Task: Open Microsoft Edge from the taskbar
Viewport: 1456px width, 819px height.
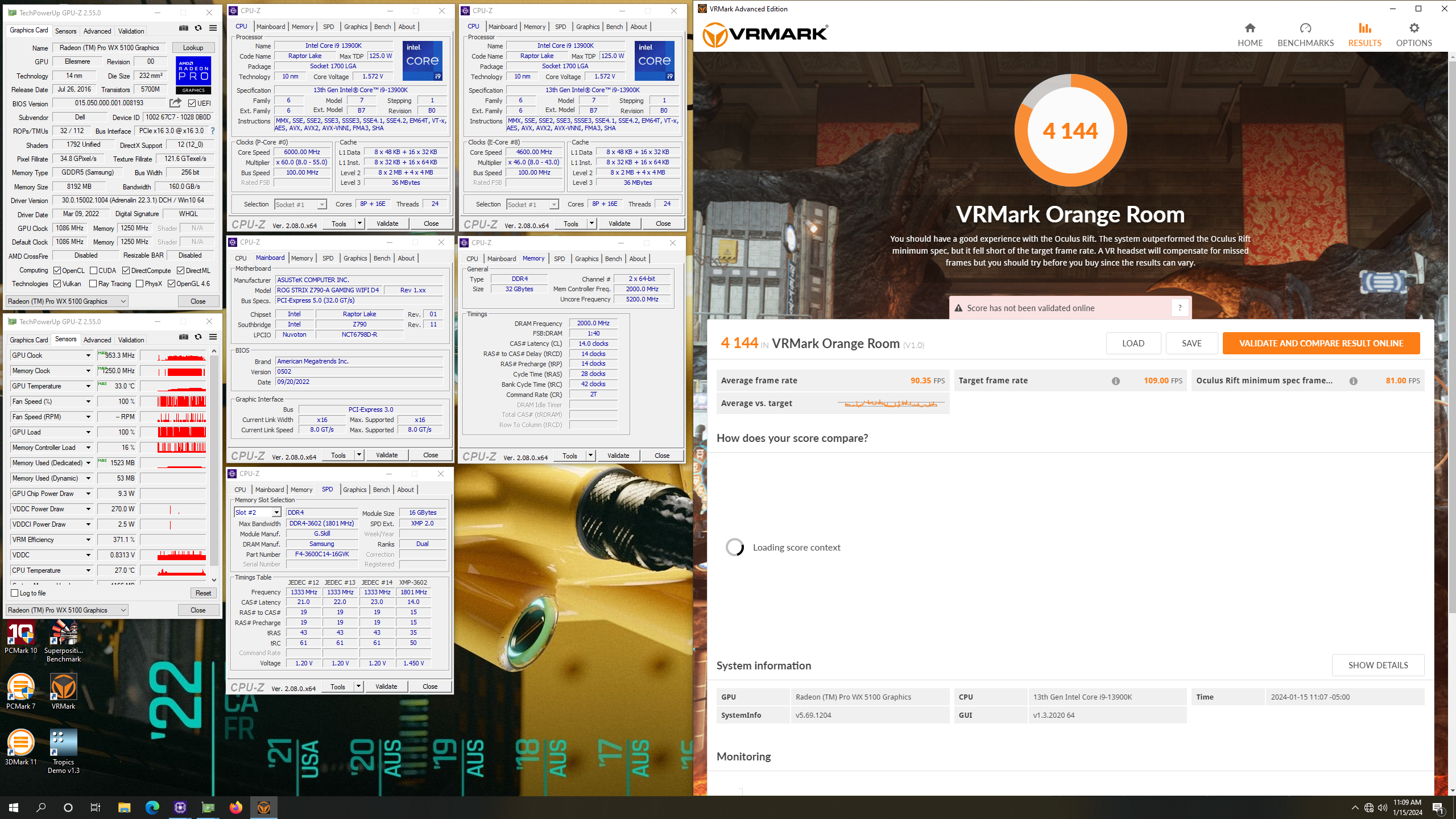Action: pos(152,807)
